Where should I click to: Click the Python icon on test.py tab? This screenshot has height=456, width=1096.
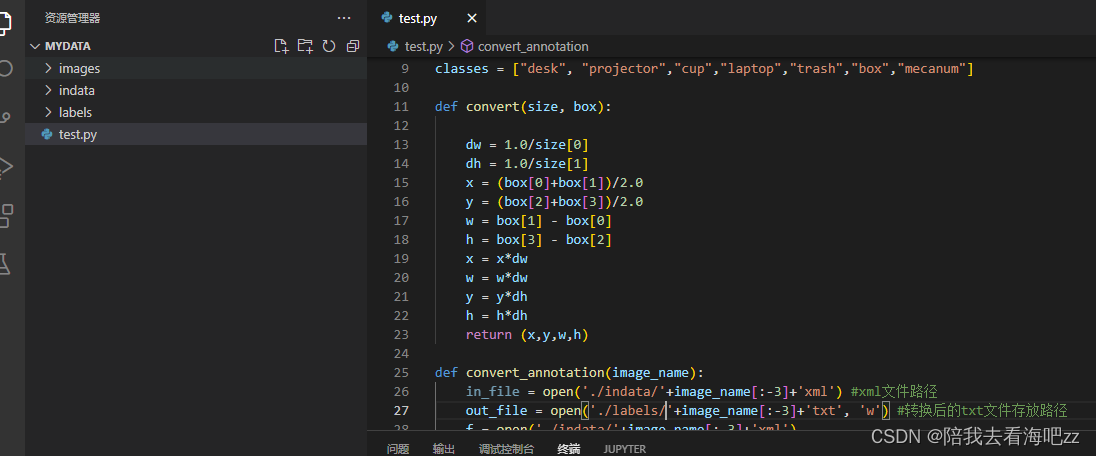[x=387, y=18]
